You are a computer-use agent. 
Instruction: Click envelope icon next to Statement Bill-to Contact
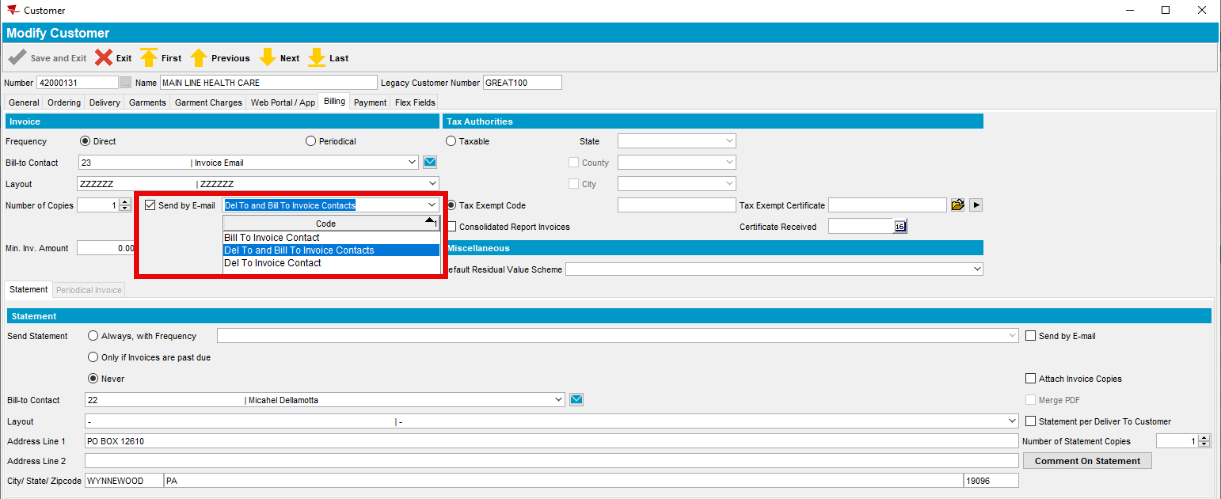tap(576, 400)
